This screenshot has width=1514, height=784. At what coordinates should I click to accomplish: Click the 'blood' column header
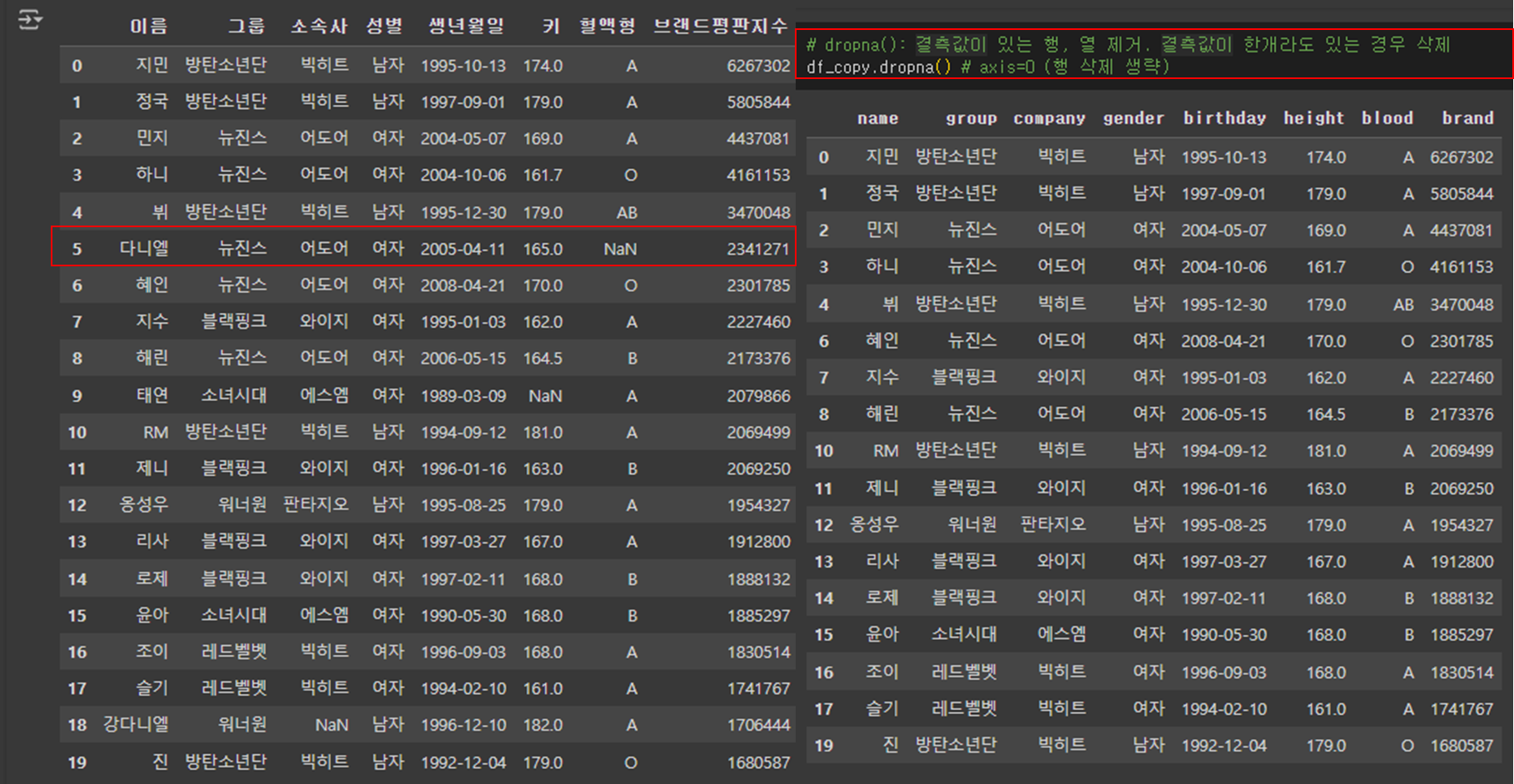1387,118
